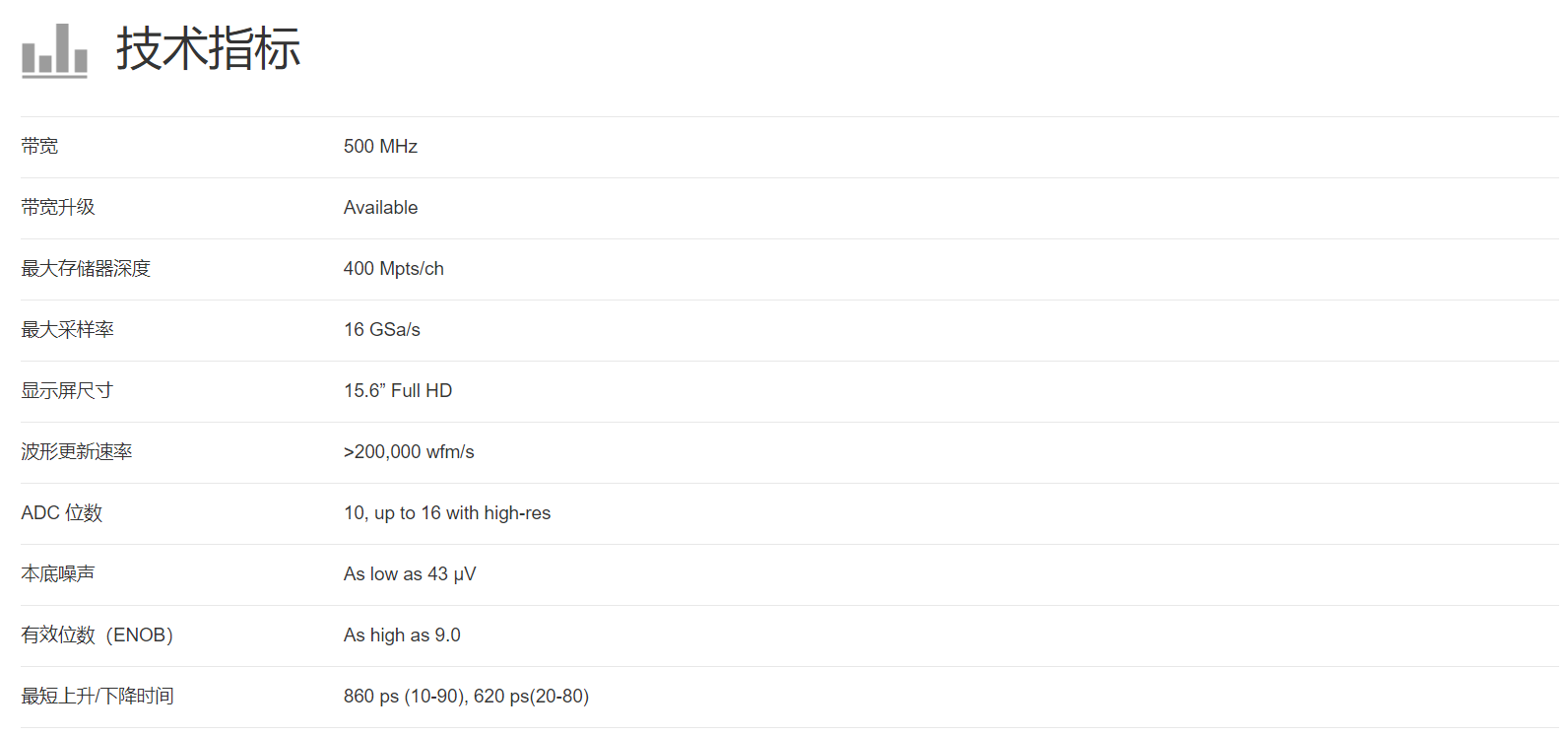Click the 860 ps (10-90) rise time value
Image resolution: width=1568 pixels, height=735 pixels.
click(x=404, y=697)
